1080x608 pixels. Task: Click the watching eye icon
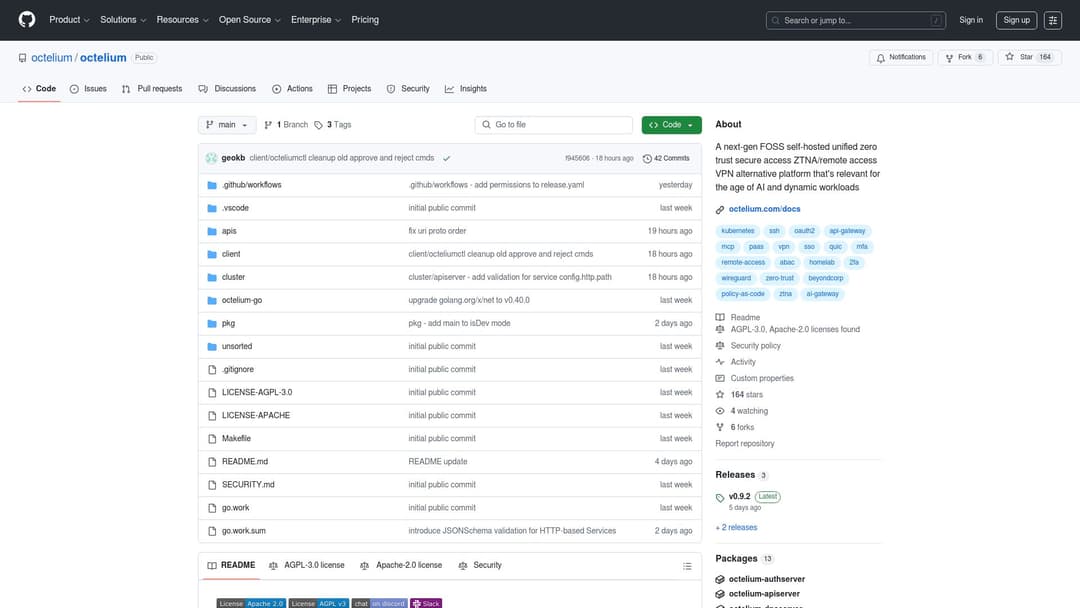(x=720, y=411)
